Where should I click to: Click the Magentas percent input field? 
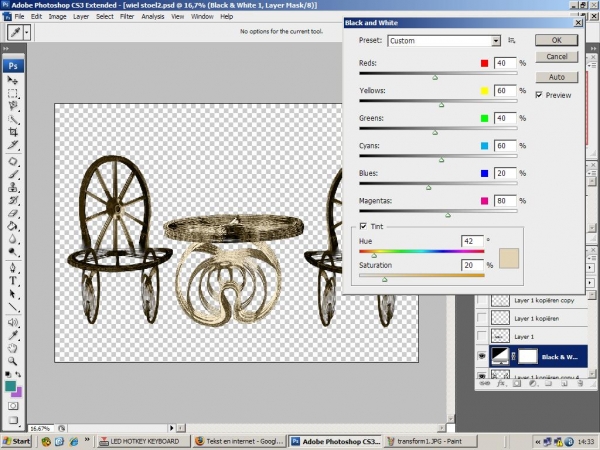click(x=505, y=201)
